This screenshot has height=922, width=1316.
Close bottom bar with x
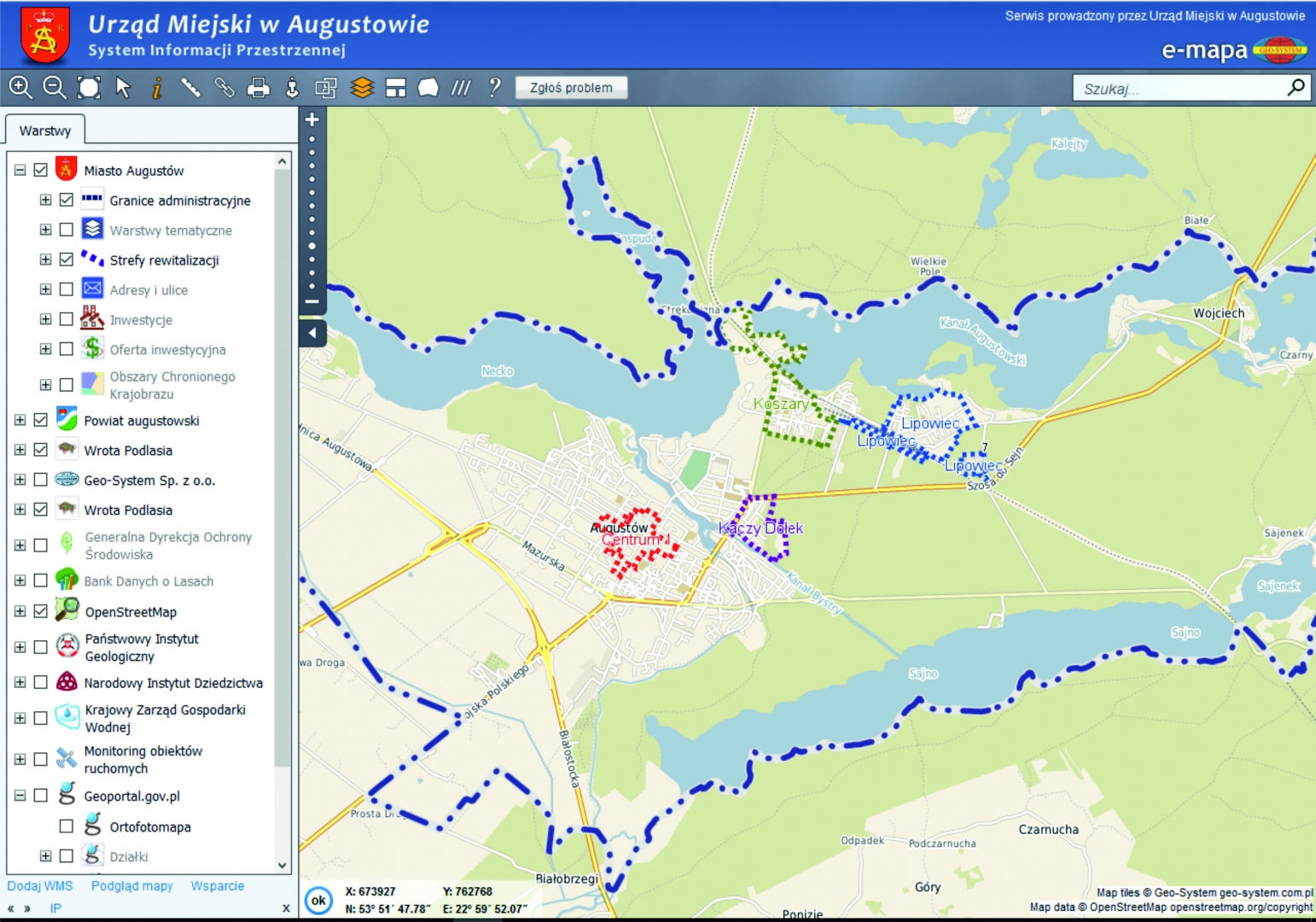tap(286, 908)
